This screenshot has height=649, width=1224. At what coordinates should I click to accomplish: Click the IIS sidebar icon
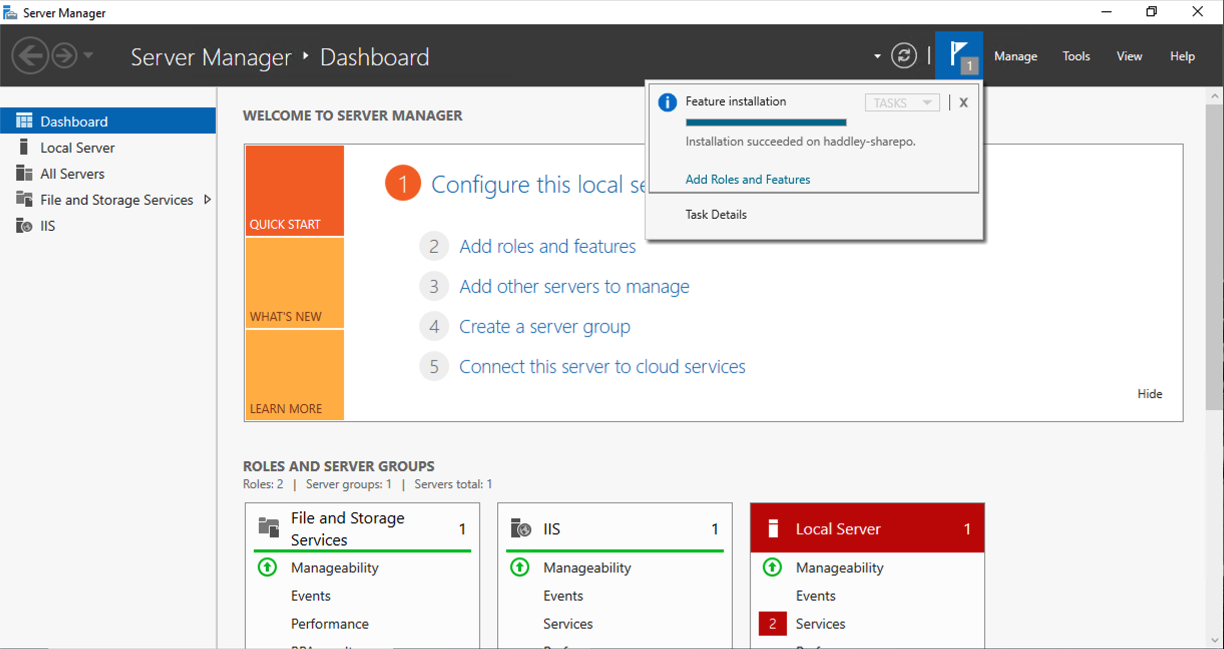tap(24, 225)
